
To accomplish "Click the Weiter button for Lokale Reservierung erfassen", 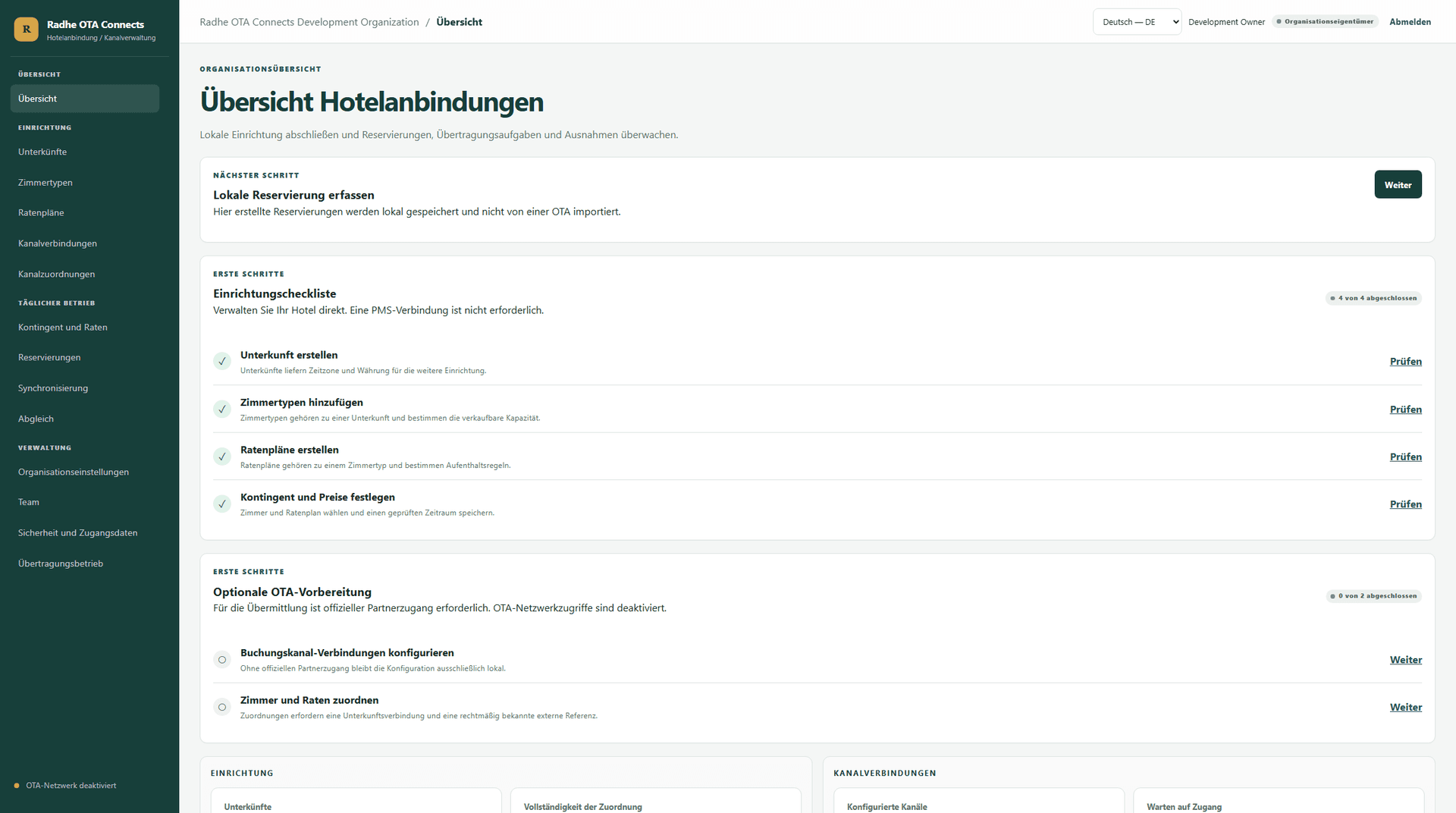I will click(x=1398, y=185).
